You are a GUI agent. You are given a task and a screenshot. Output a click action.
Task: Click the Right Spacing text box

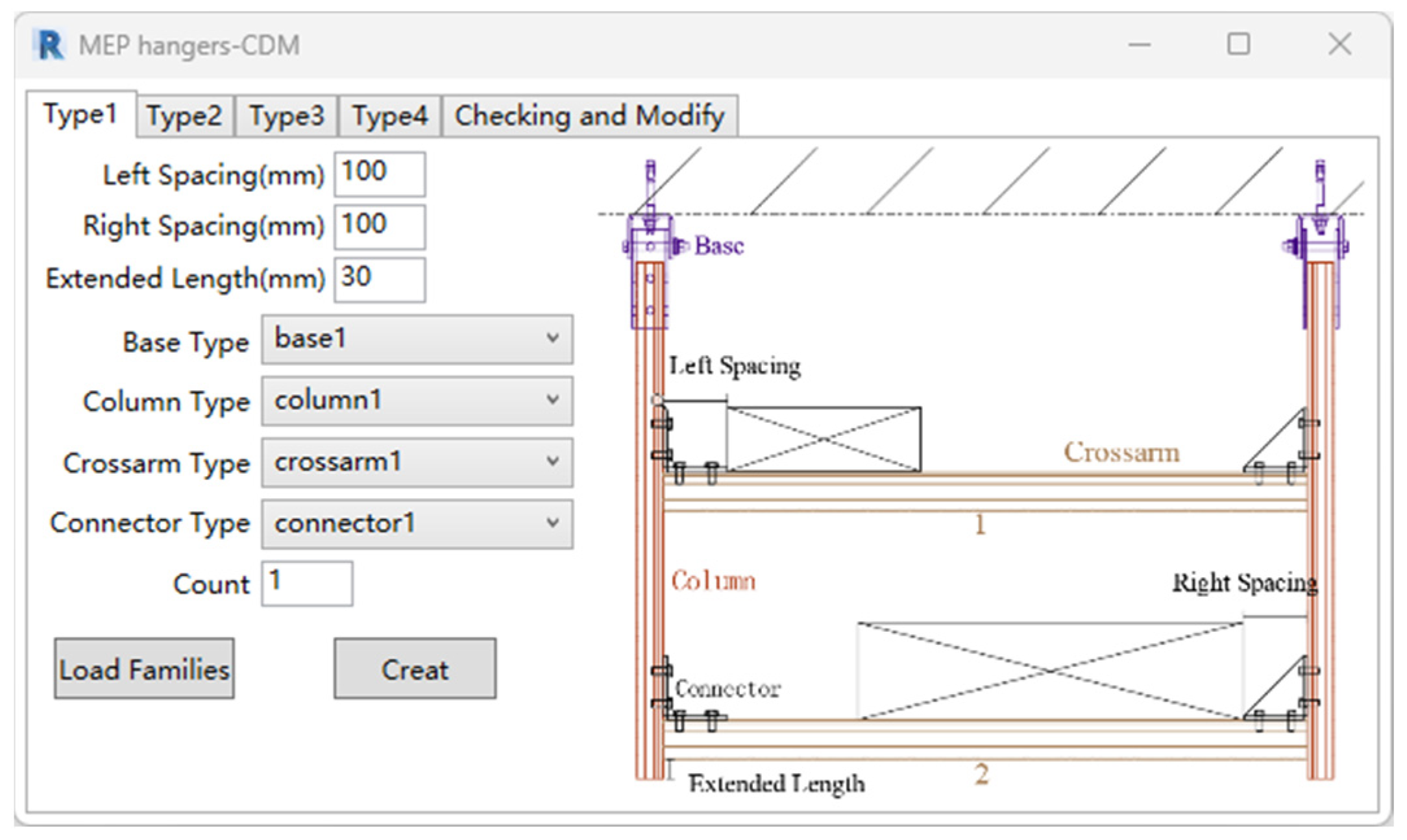(380, 226)
